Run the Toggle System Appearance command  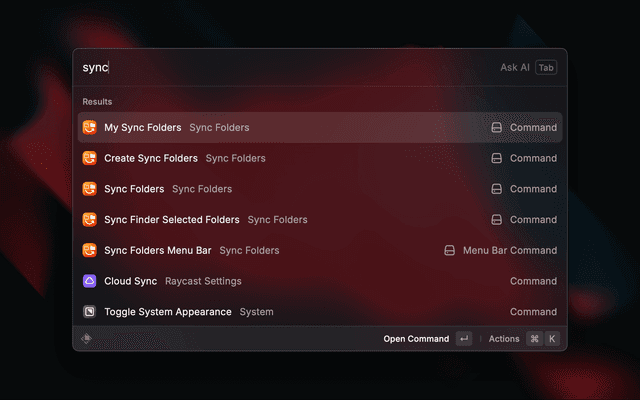(x=167, y=312)
